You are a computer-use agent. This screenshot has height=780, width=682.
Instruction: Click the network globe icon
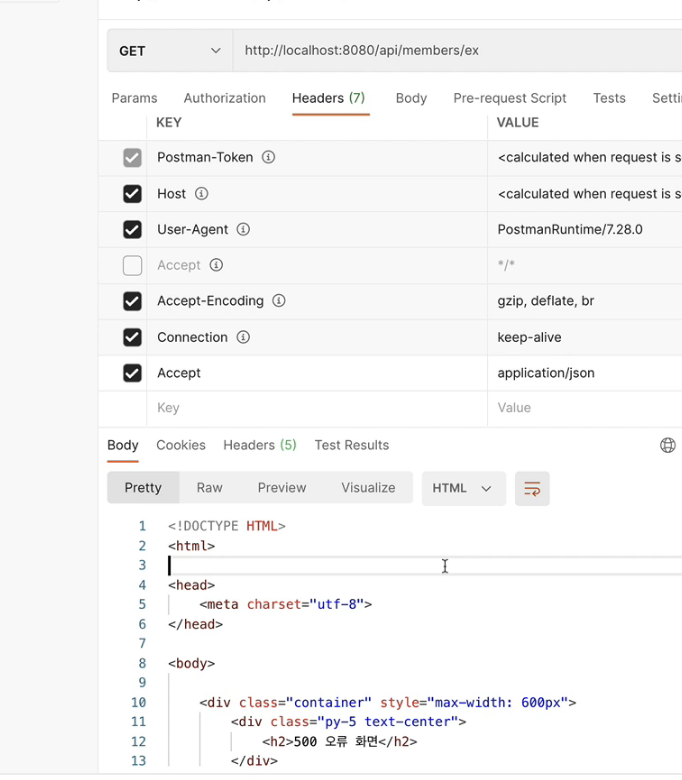tap(668, 445)
